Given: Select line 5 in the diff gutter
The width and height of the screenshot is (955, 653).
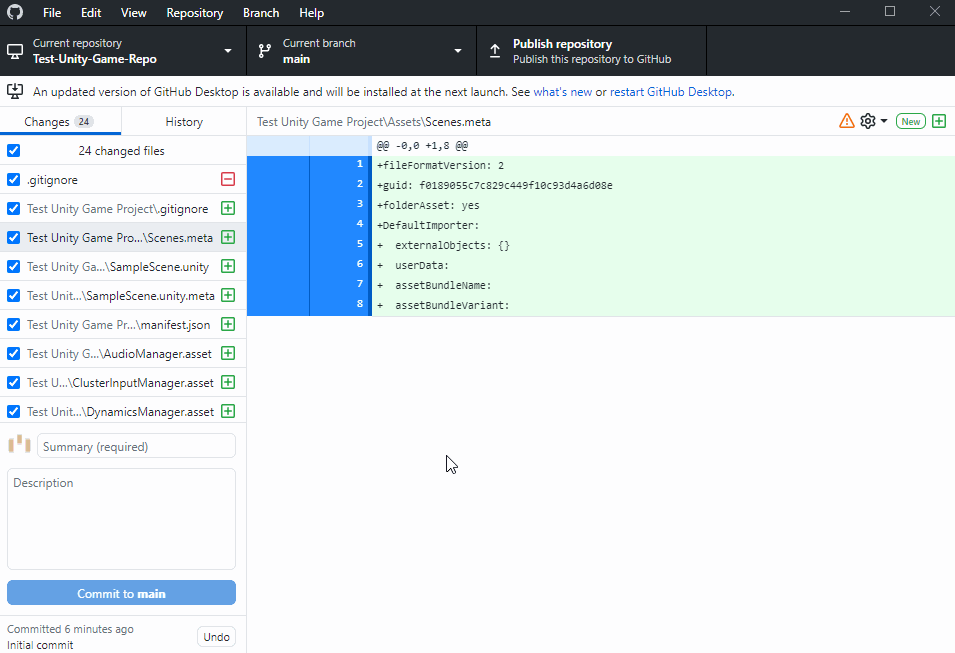Looking at the screenshot, I should 340,245.
